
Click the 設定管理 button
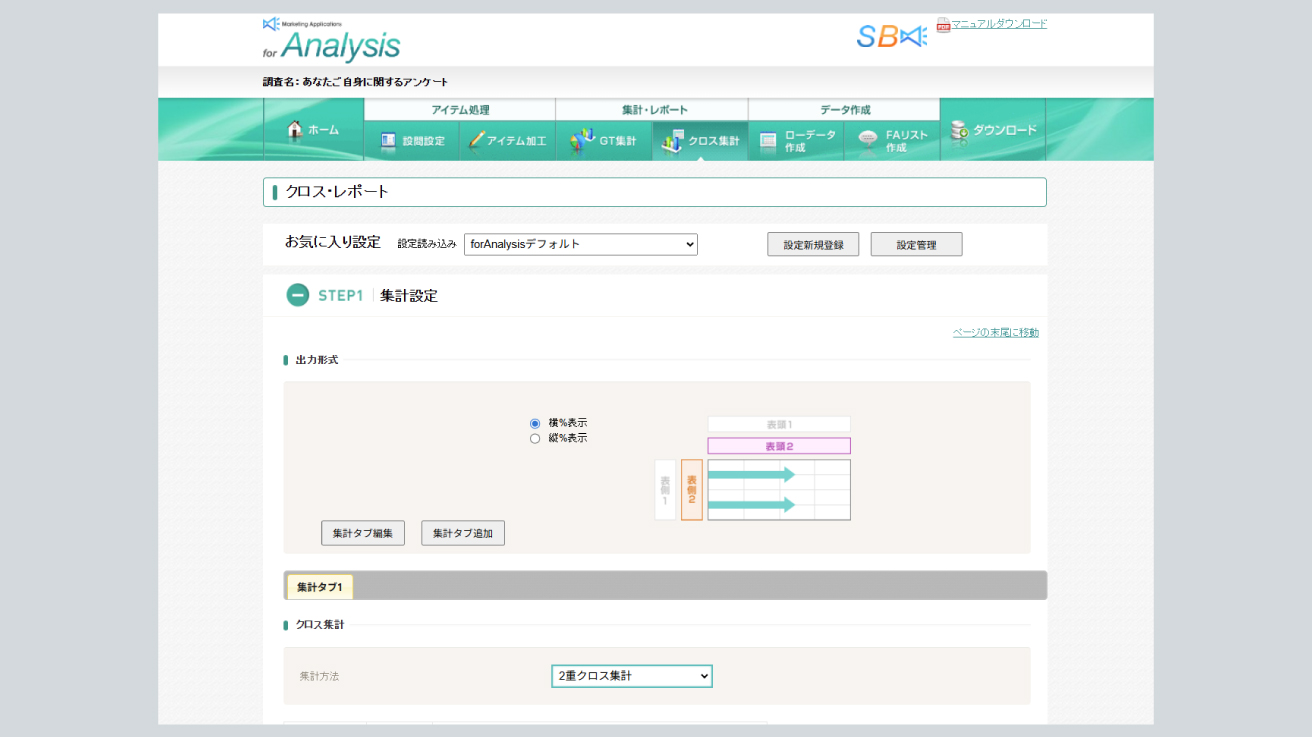point(916,244)
